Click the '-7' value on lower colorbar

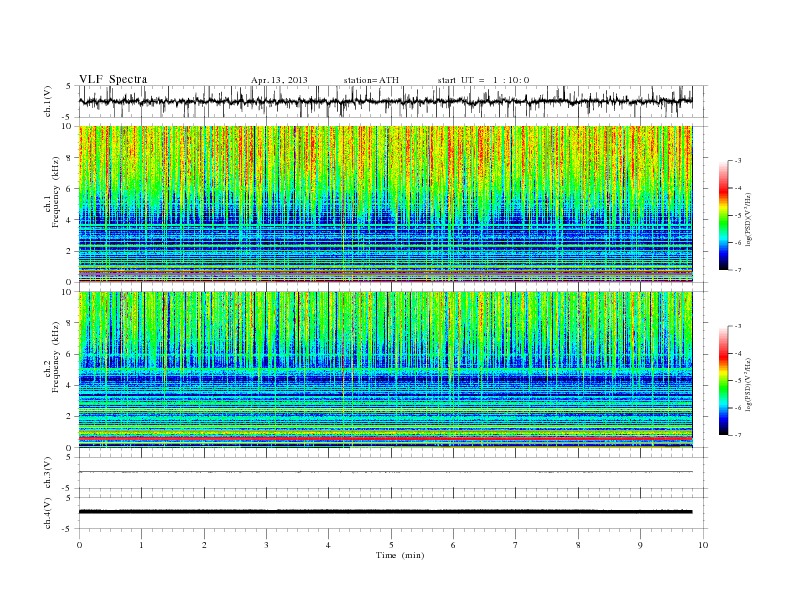[738, 435]
